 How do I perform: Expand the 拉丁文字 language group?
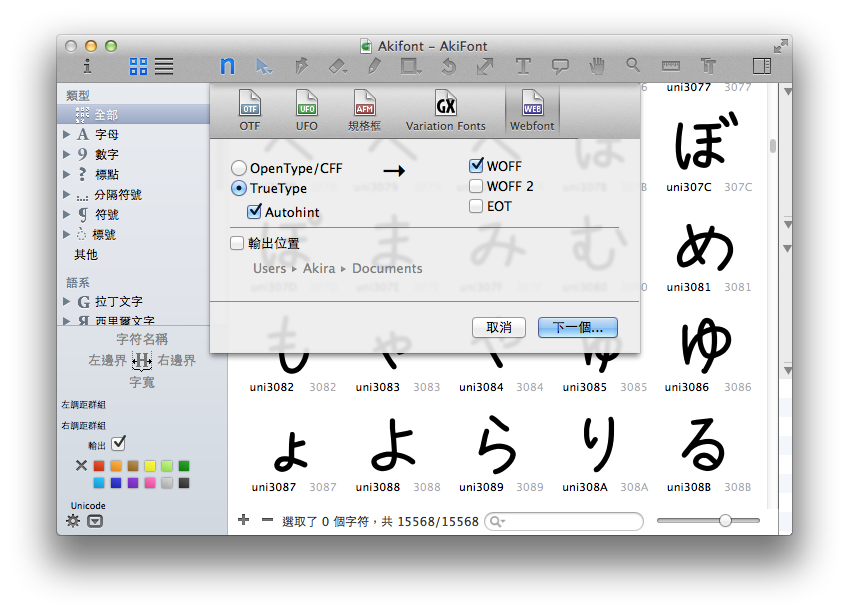click(x=66, y=302)
